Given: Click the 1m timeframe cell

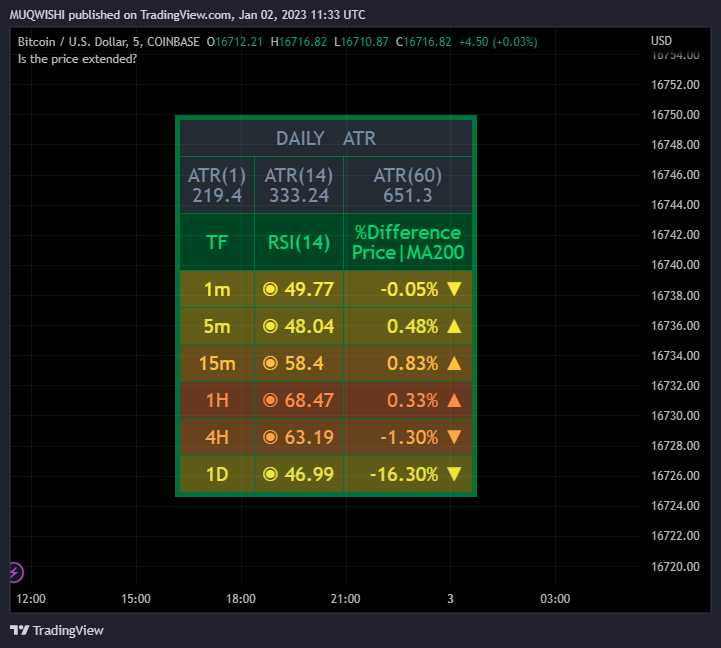Looking at the screenshot, I should tap(217, 289).
